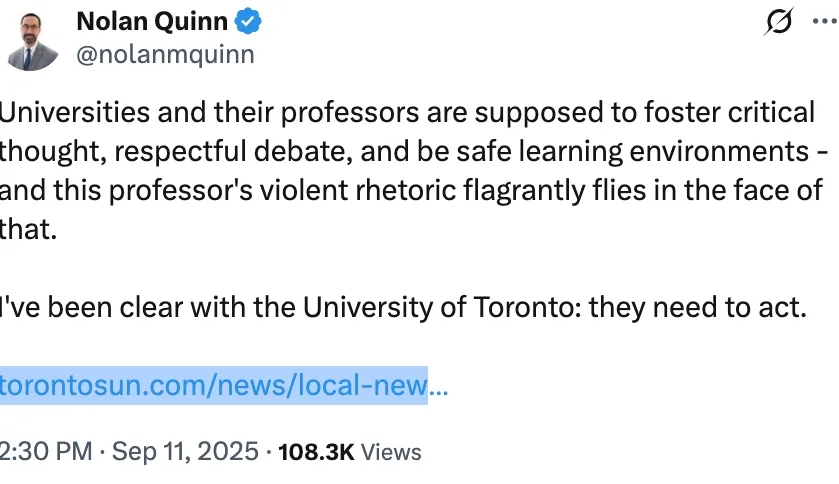The height and width of the screenshot is (484, 839).
Task: Click the words "I've been clear"
Action: point(72,307)
